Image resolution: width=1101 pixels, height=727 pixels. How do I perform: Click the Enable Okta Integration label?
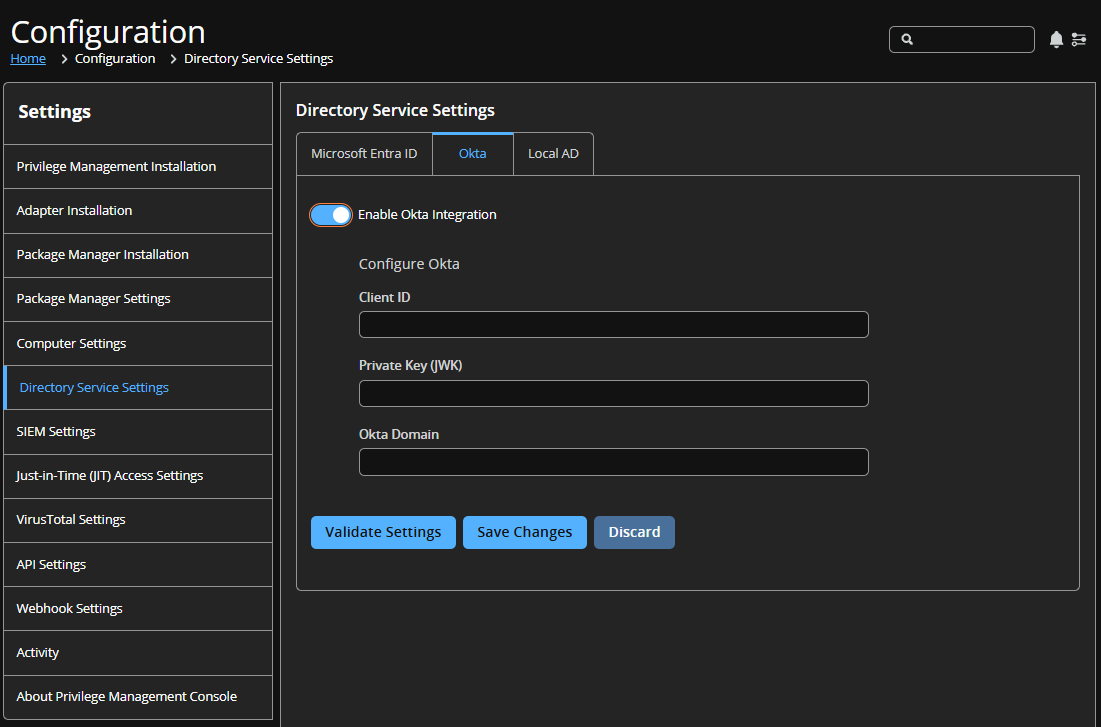(x=427, y=215)
